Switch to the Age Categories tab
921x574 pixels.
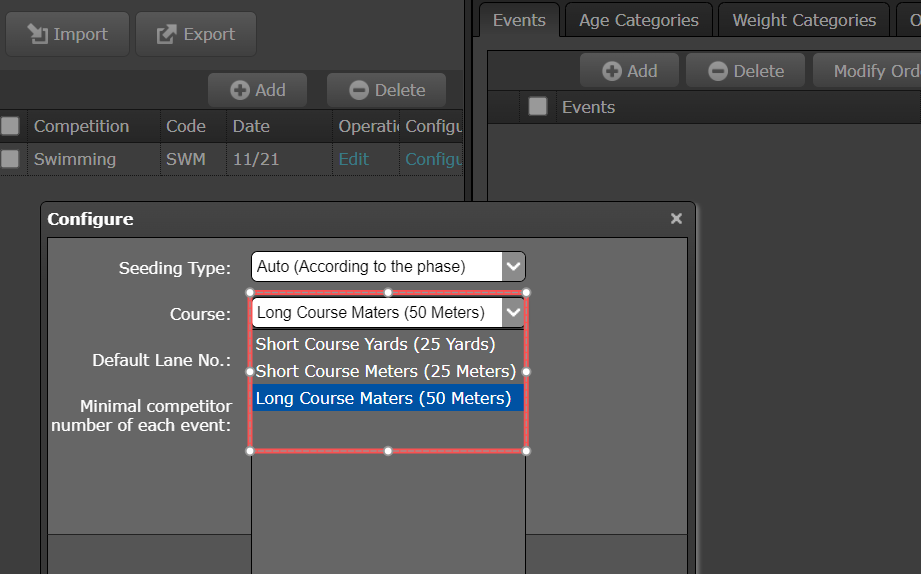tap(638, 20)
